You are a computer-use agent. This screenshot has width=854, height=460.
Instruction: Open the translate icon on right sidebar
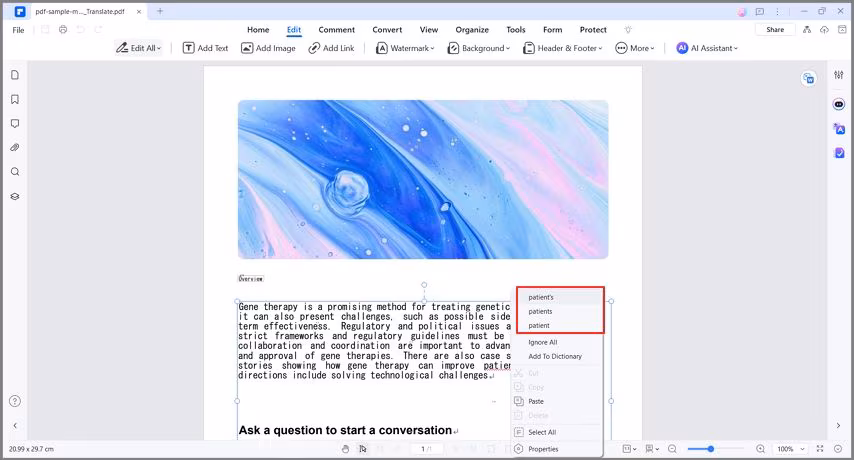tap(839, 129)
